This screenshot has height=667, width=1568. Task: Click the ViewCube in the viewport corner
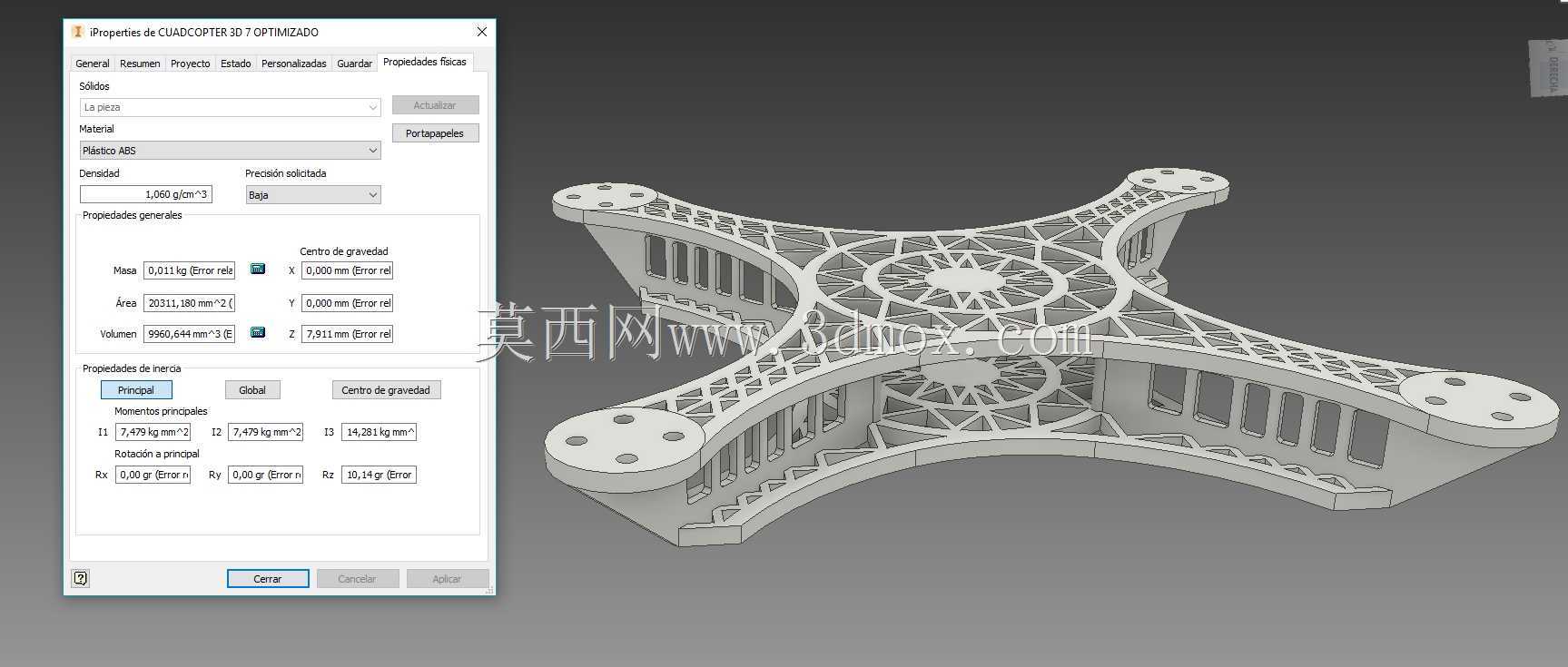click(1547, 67)
